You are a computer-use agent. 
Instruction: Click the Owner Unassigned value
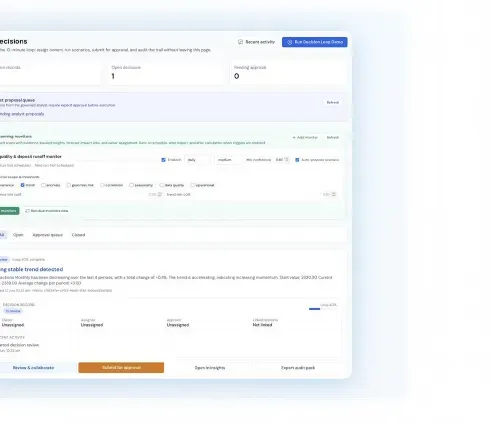(13, 325)
